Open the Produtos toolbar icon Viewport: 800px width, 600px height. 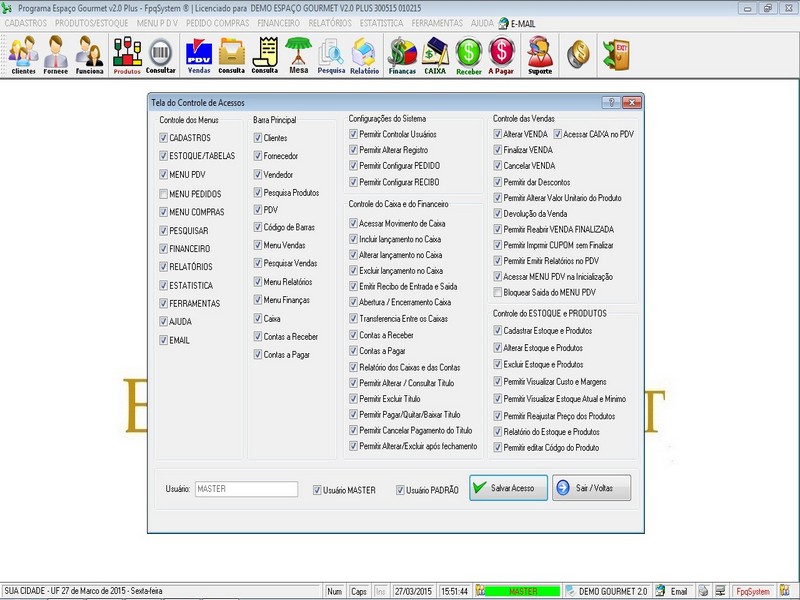[127, 55]
